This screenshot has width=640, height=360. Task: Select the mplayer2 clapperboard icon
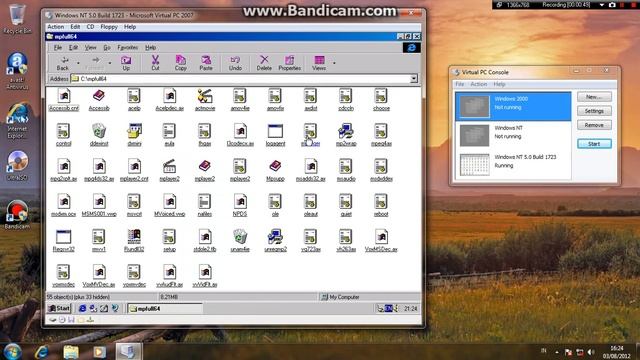click(169, 170)
